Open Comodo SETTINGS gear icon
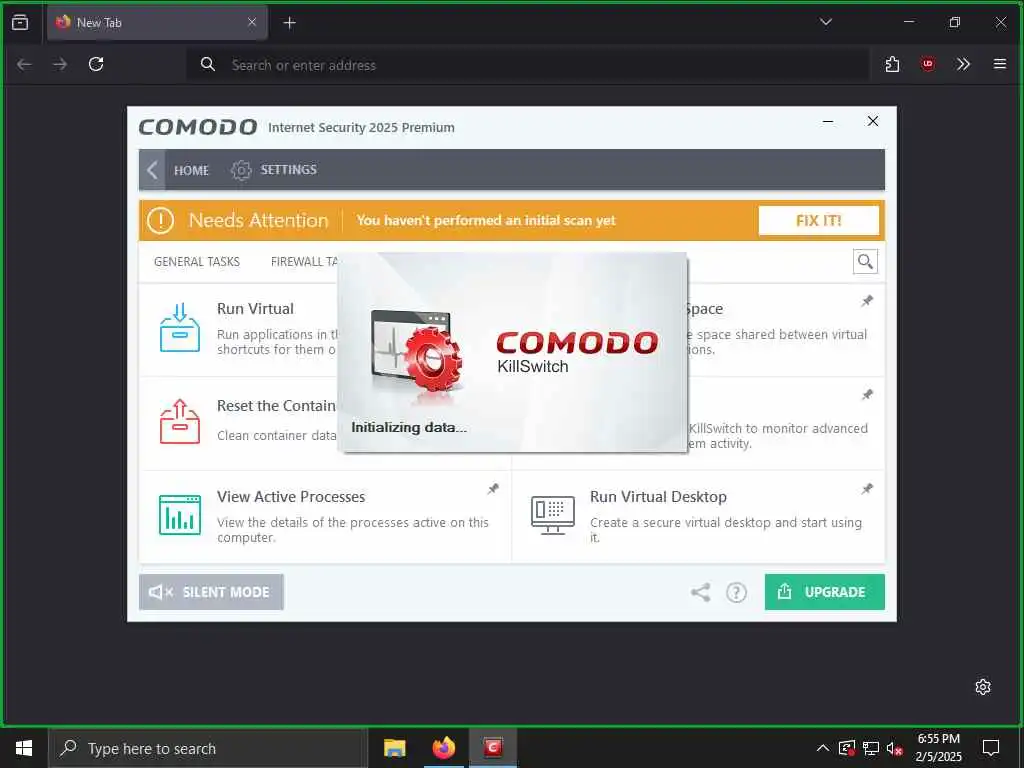1024x768 pixels. pyautogui.click(x=241, y=170)
